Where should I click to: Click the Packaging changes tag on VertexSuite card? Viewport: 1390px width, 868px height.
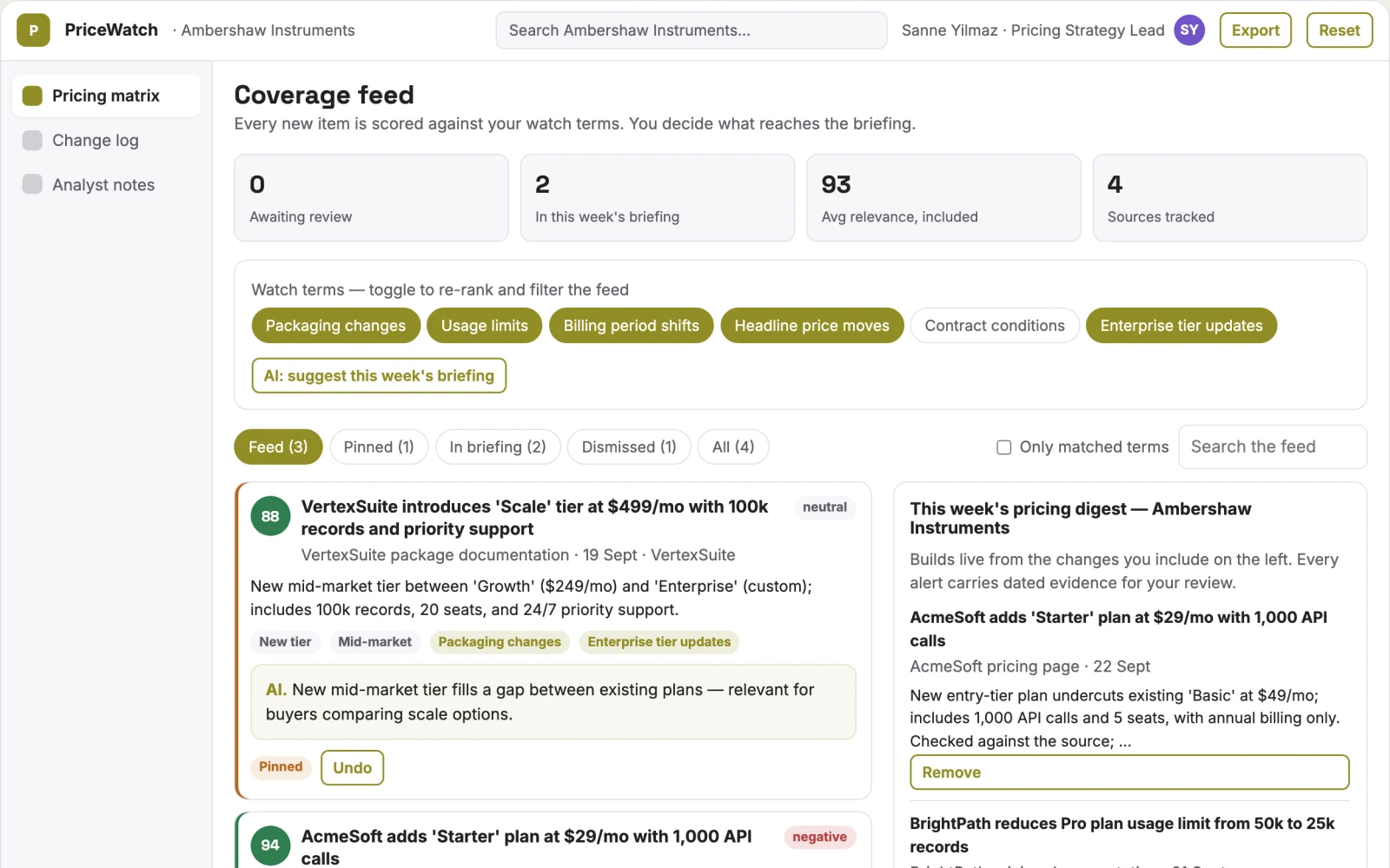[500, 642]
